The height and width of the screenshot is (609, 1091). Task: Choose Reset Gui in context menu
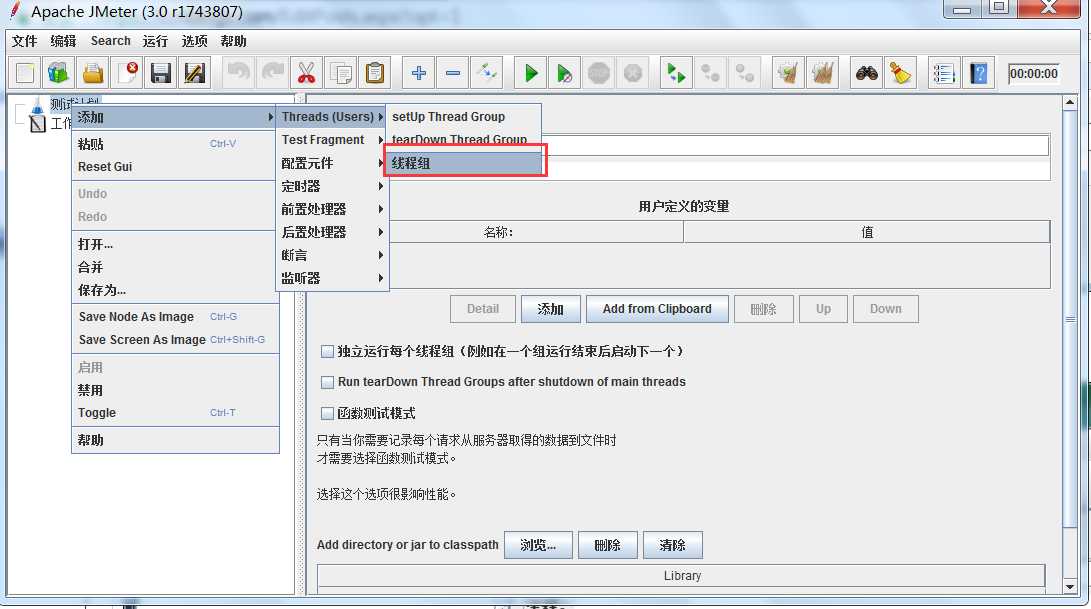(175, 167)
